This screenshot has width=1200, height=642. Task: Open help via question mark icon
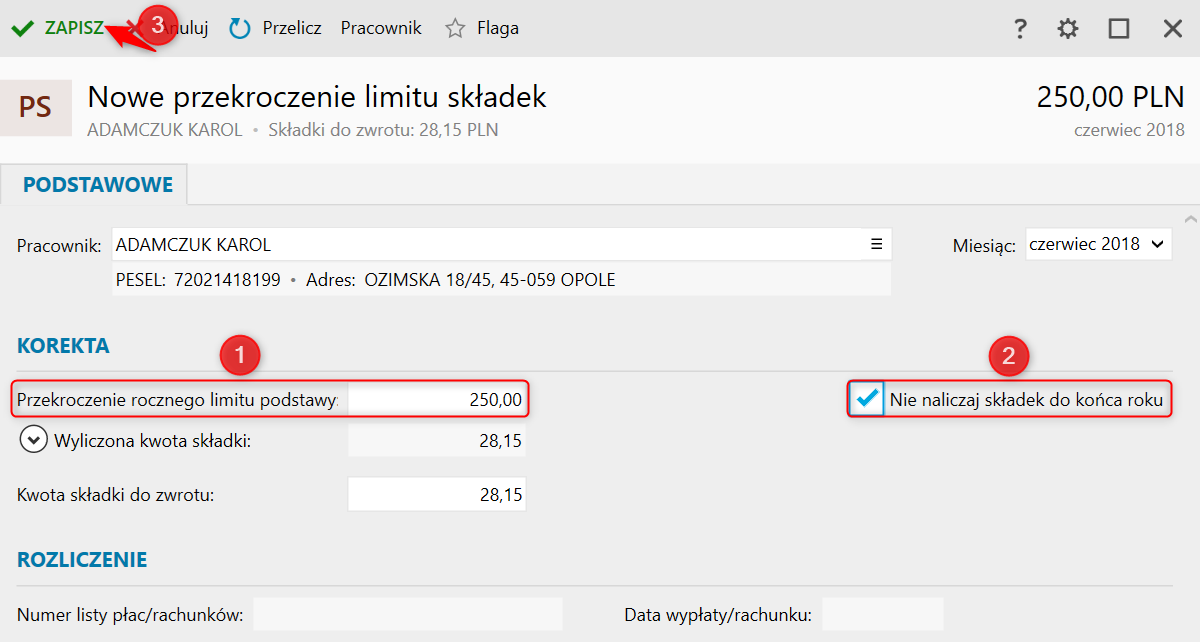[1020, 29]
